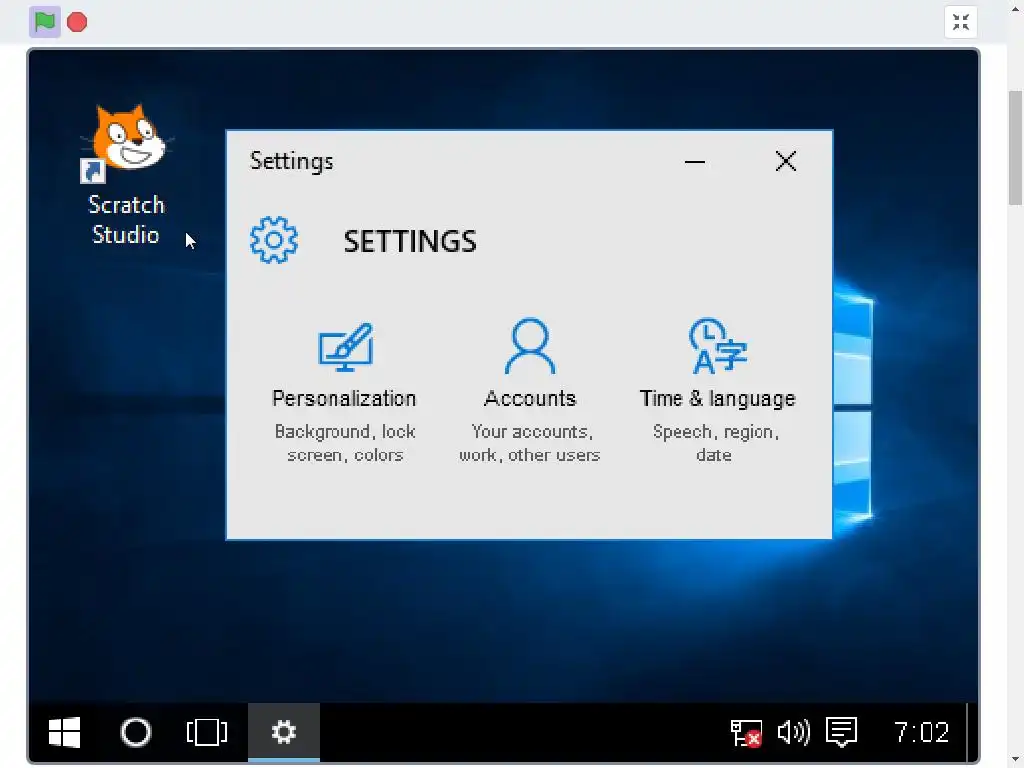The width and height of the screenshot is (1024, 768).
Task: Open the network status tray icon
Action: 746,733
